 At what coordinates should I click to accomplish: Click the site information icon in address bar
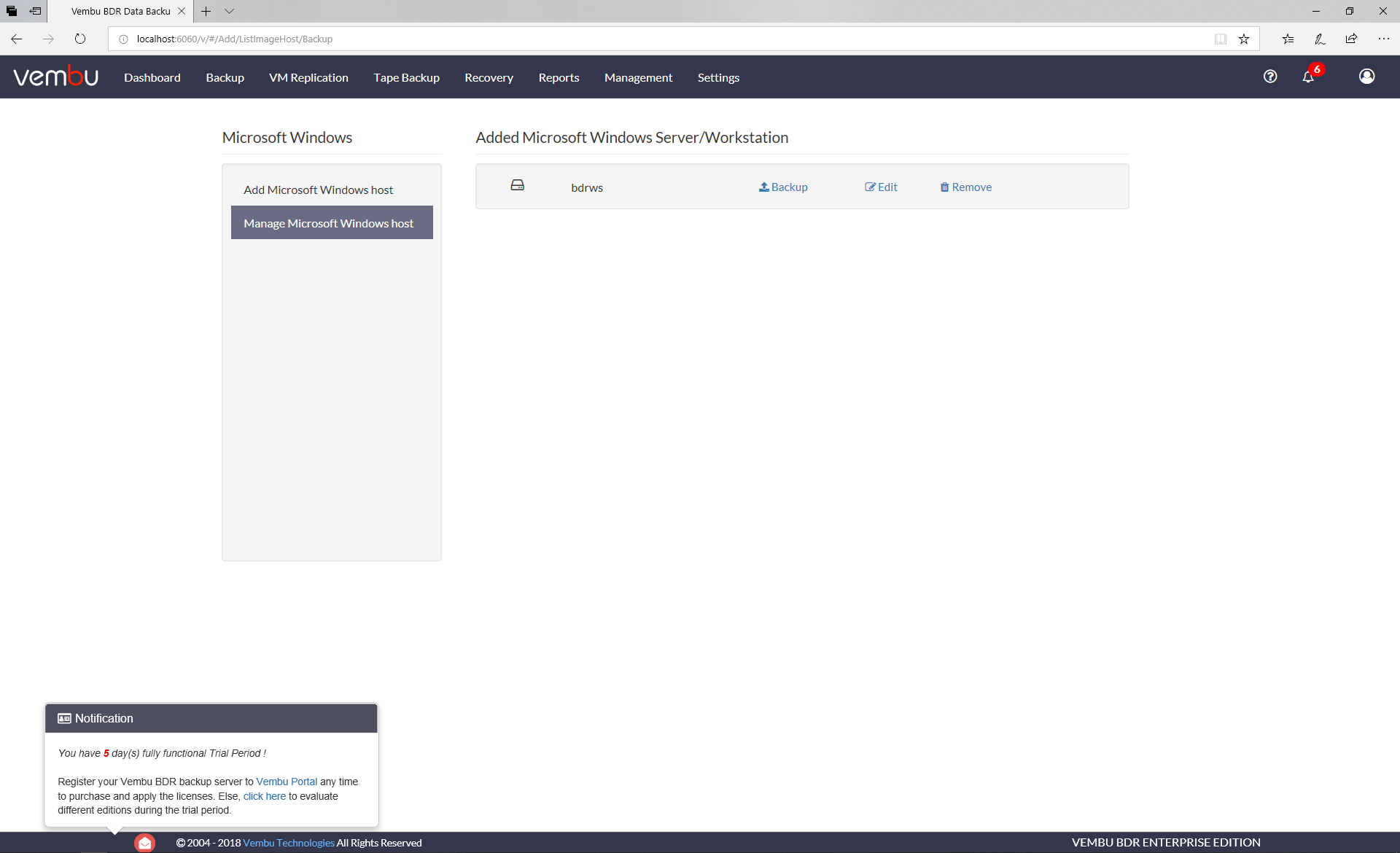(123, 39)
